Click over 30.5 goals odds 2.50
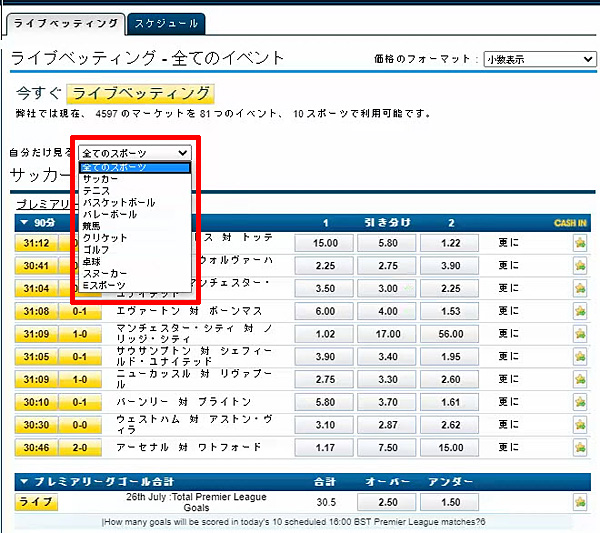This screenshot has width=600, height=533. [387, 502]
